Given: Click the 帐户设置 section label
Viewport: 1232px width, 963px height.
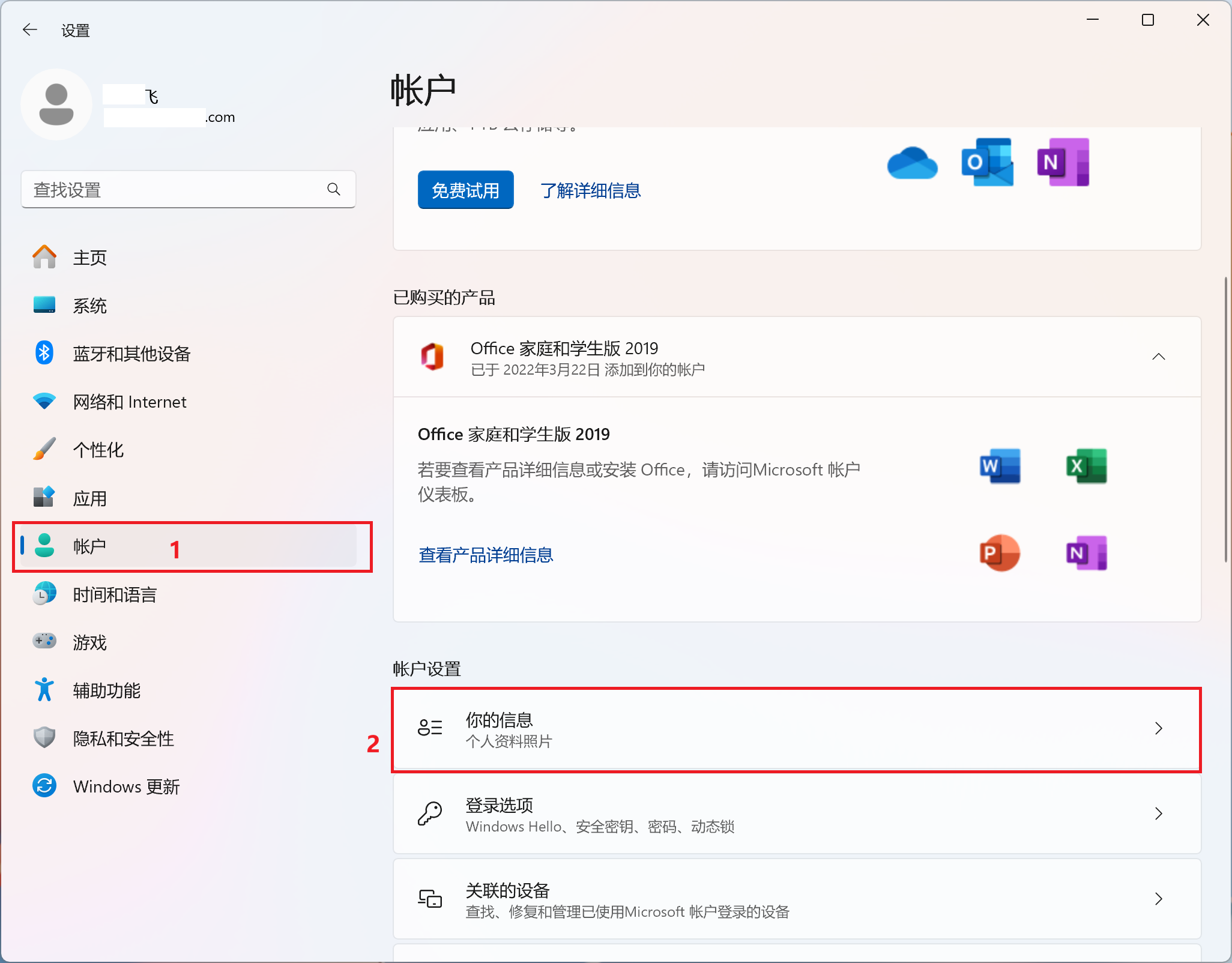Looking at the screenshot, I should 427,669.
